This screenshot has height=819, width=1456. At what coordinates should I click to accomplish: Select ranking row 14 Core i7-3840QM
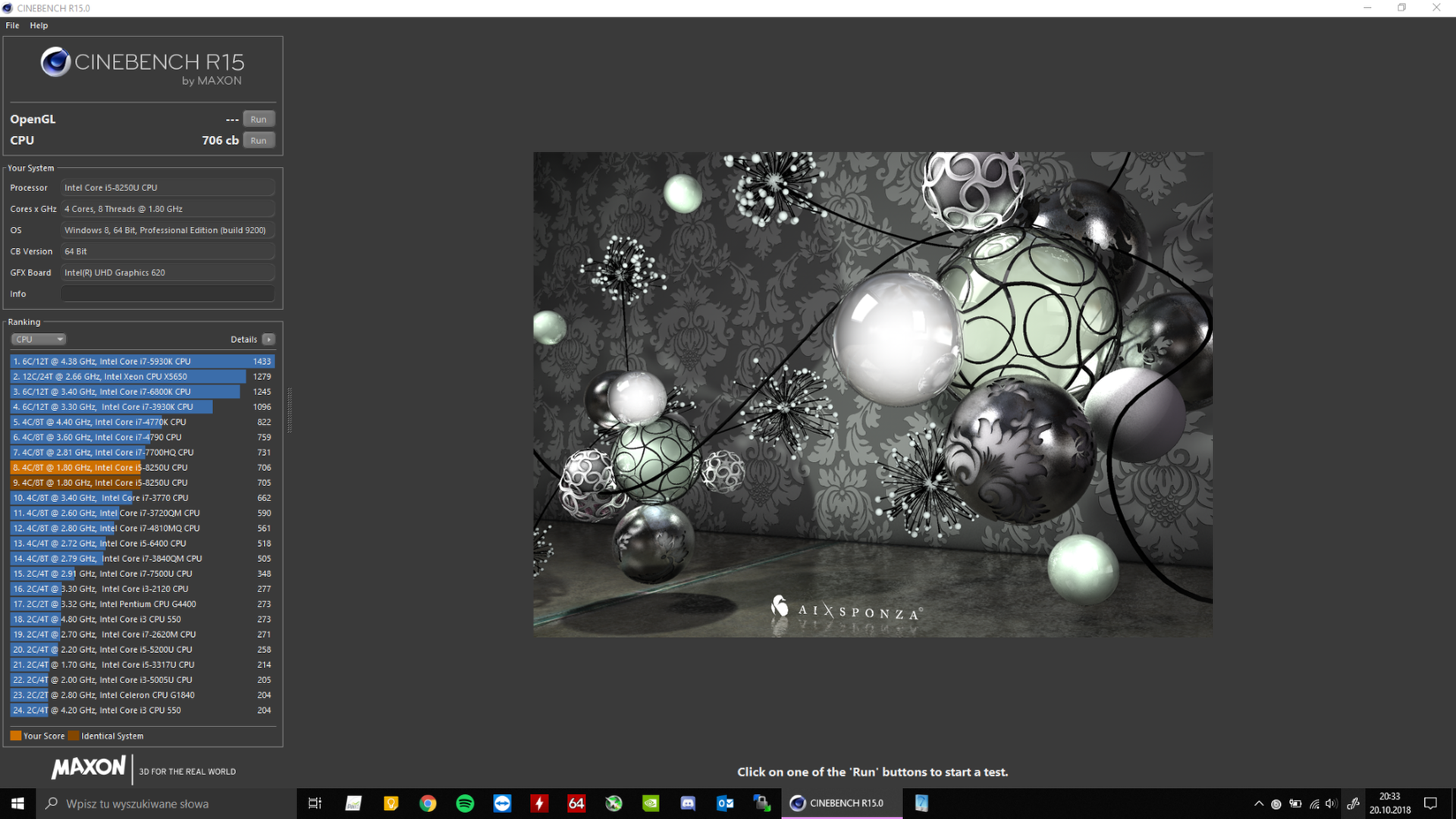click(143, 558)
